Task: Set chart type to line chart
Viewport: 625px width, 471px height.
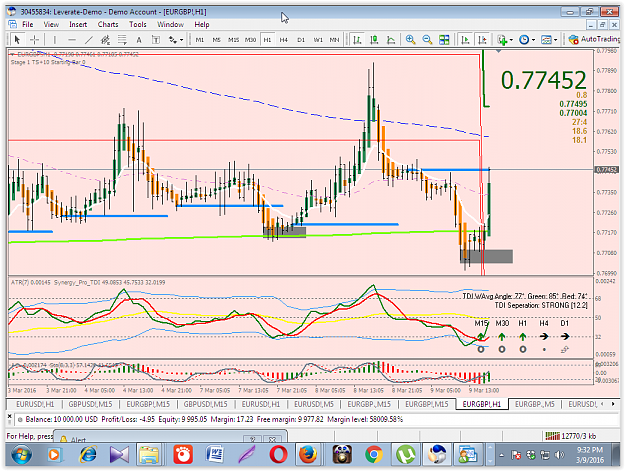Action: tap(391, 39)
